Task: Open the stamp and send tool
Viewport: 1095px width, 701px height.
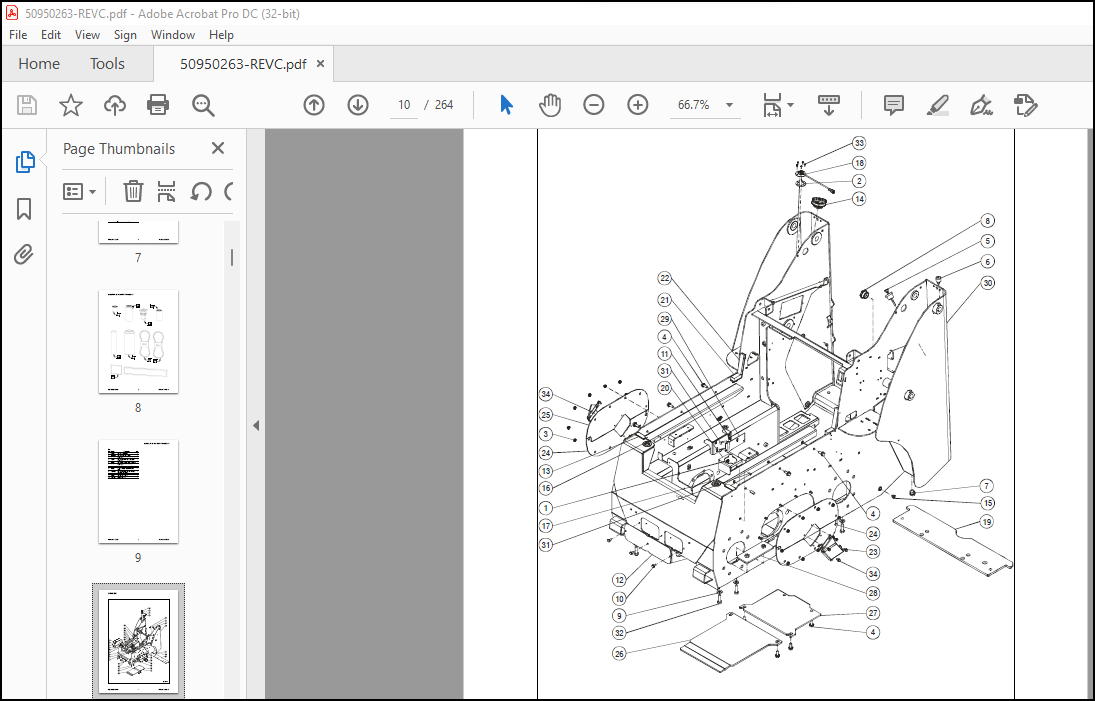Action: click(1026, 105)
